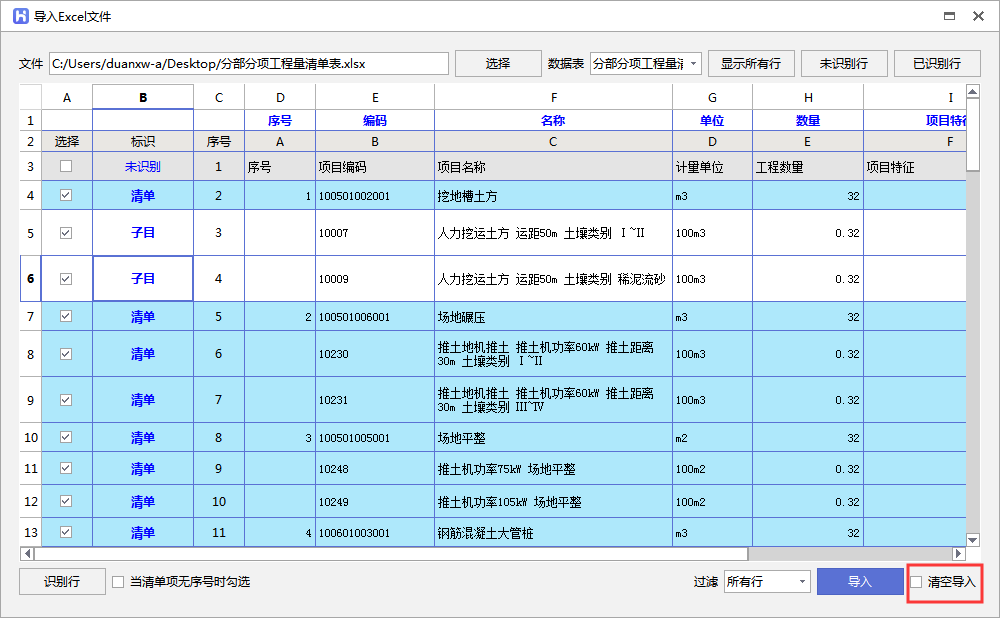Expand the 过滤 filter dropdown
This screenshot has height=618, width=1000.
click(766, 581)
